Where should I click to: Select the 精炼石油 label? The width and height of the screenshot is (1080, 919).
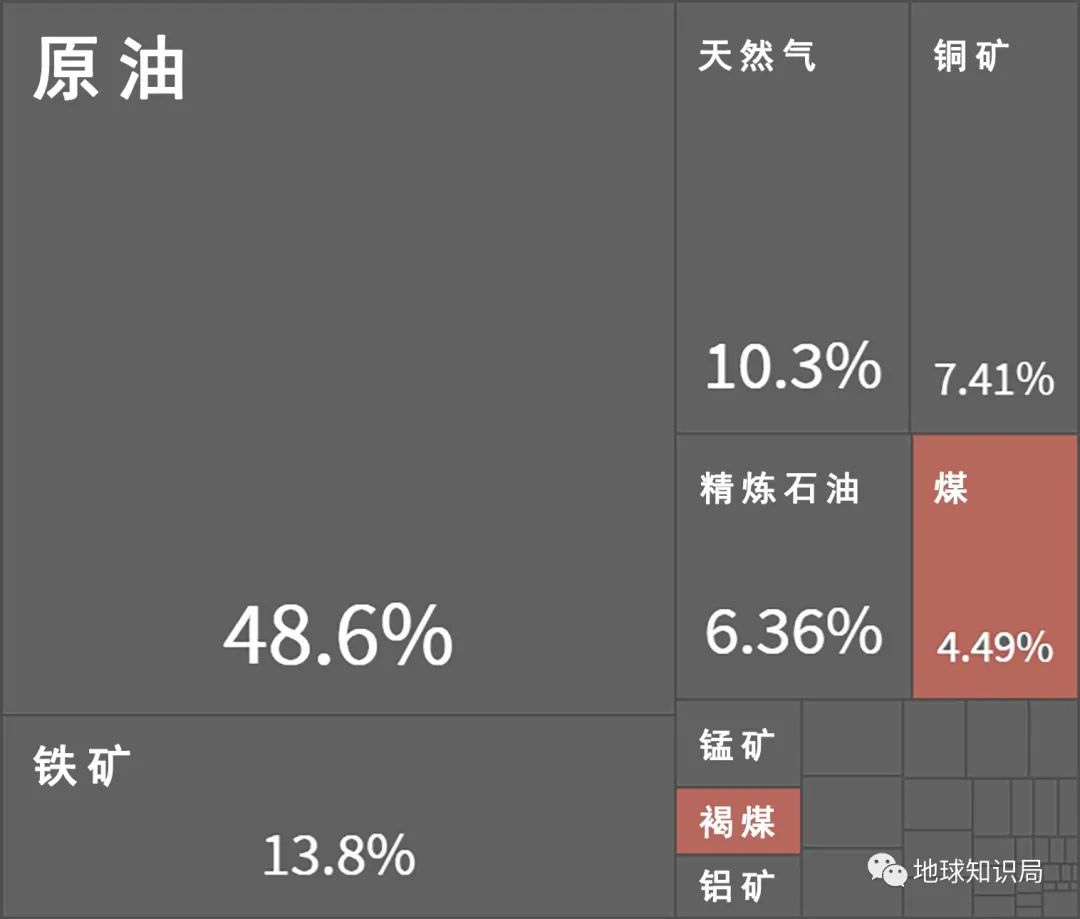click(x=779, y=489)
